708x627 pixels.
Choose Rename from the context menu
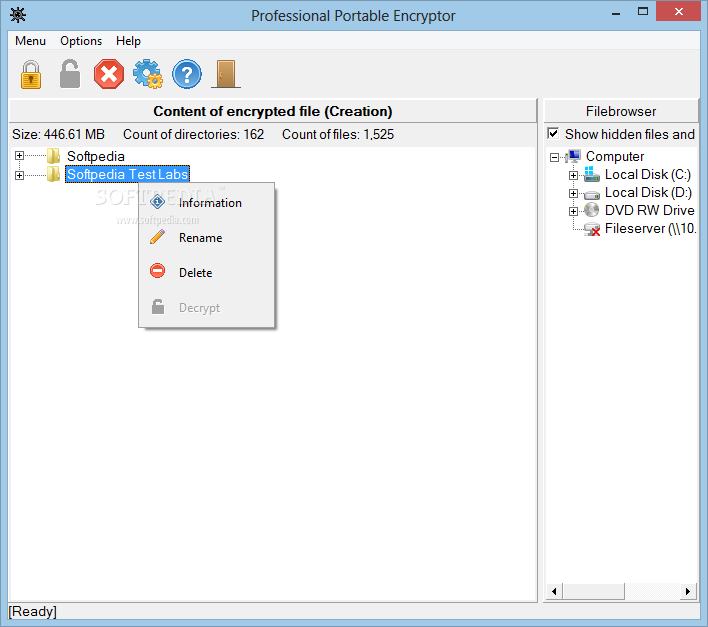(207, 237)
